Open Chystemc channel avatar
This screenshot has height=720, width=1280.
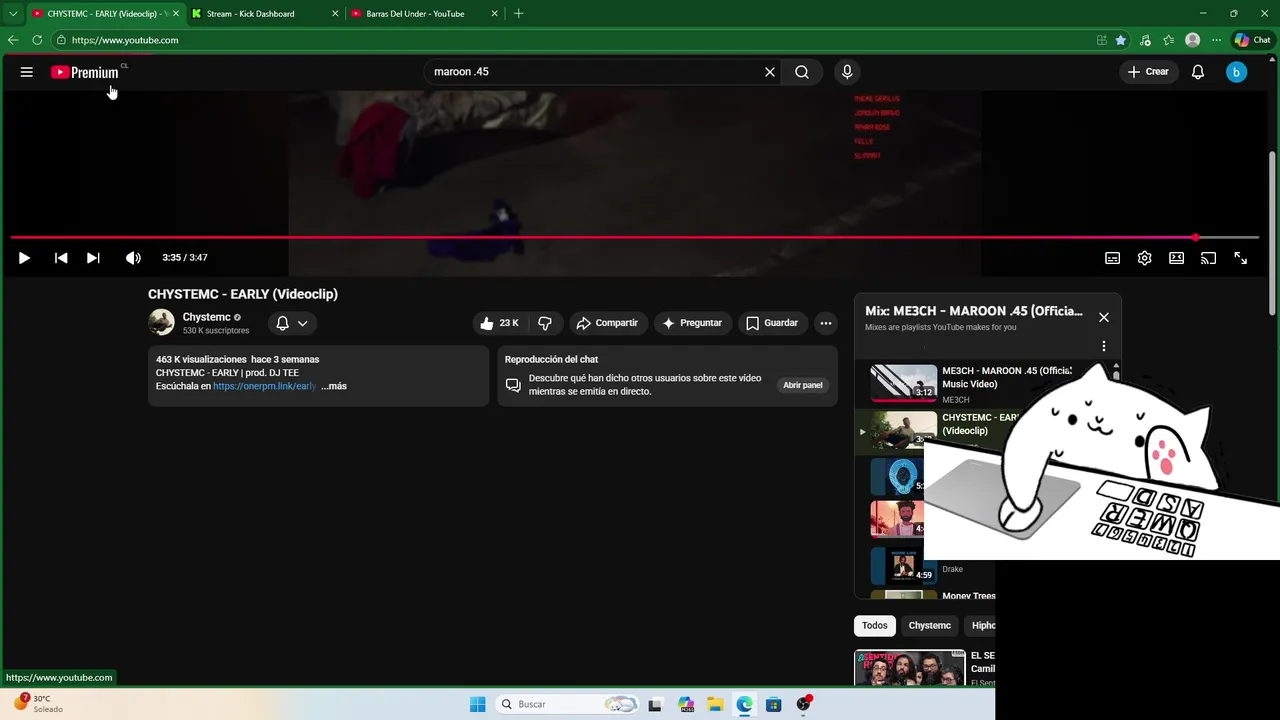pyautogui.click(x=161, y=322)
